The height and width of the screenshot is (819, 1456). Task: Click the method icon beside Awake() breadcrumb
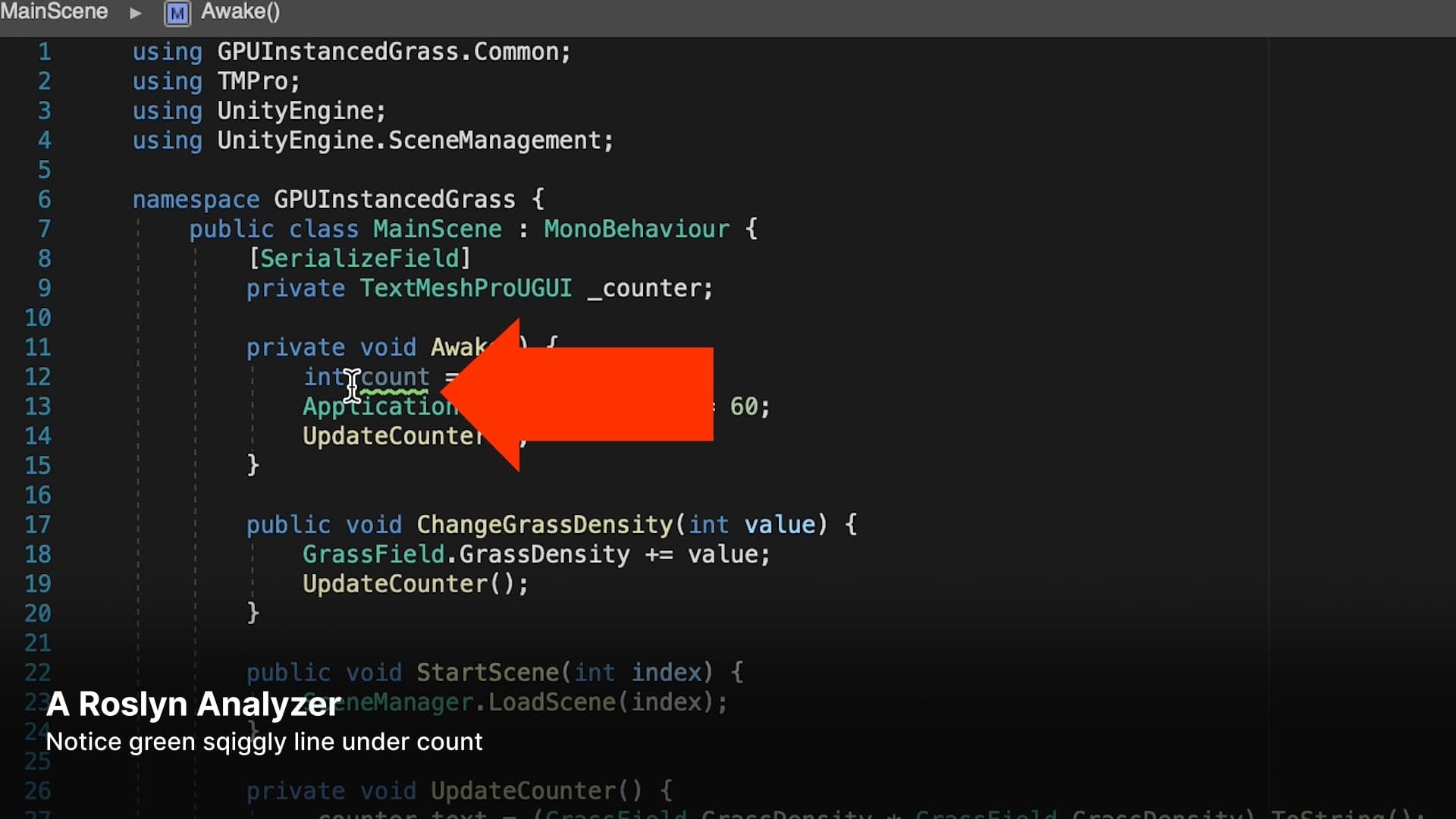pos(177,14)
